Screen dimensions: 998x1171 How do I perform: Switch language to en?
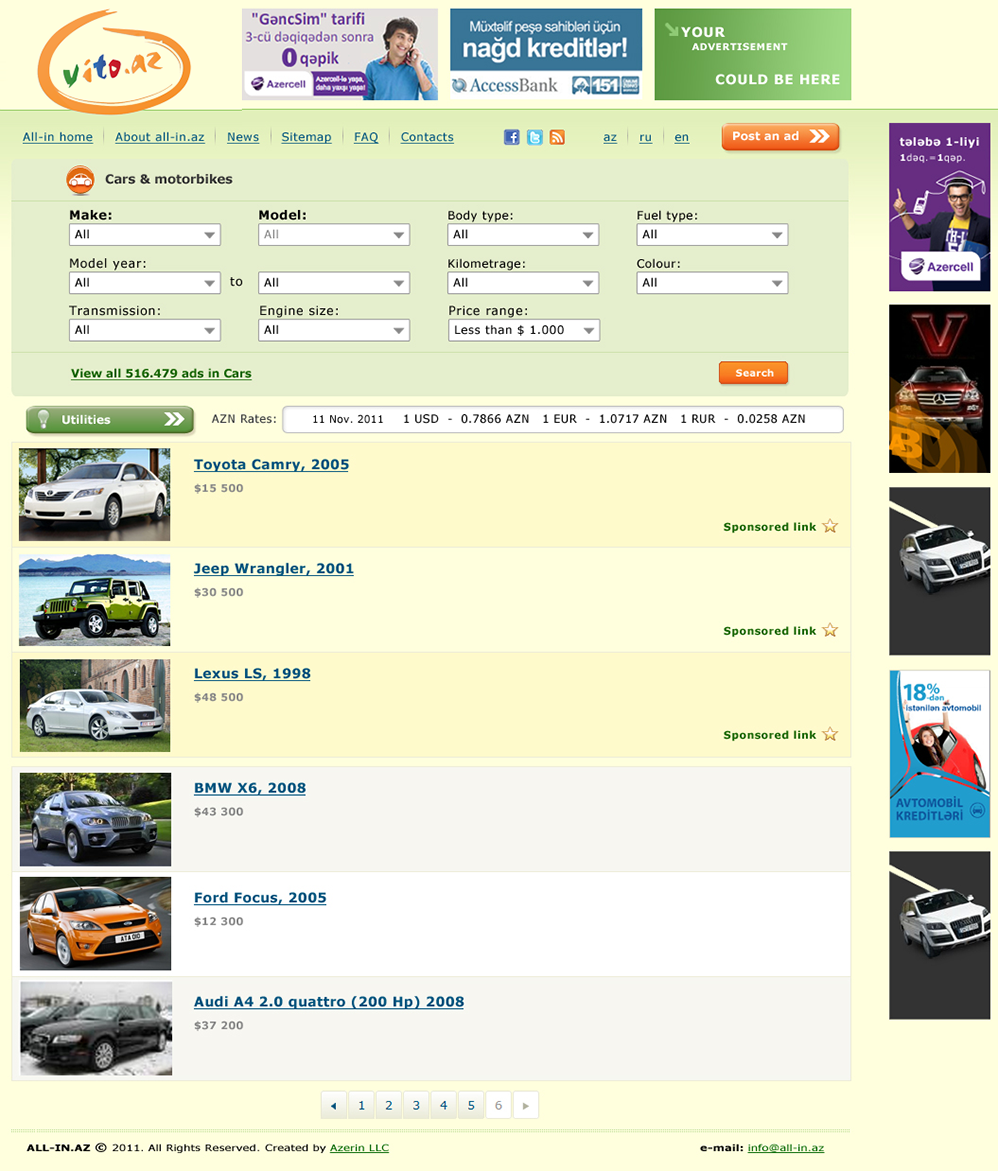(681, 137)
